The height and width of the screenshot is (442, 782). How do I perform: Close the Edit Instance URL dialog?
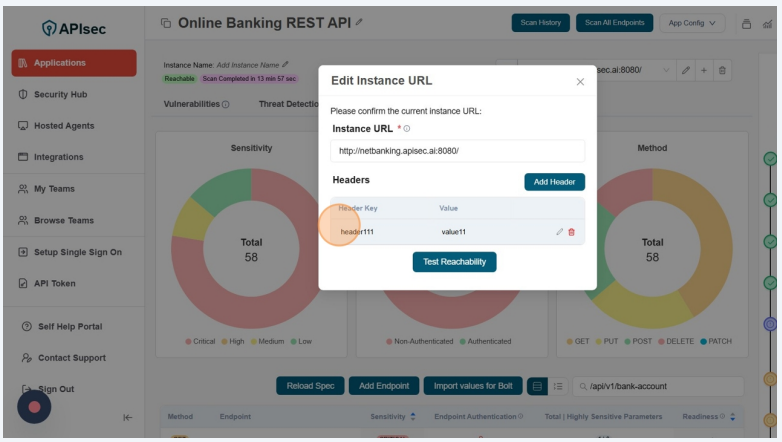580,82
